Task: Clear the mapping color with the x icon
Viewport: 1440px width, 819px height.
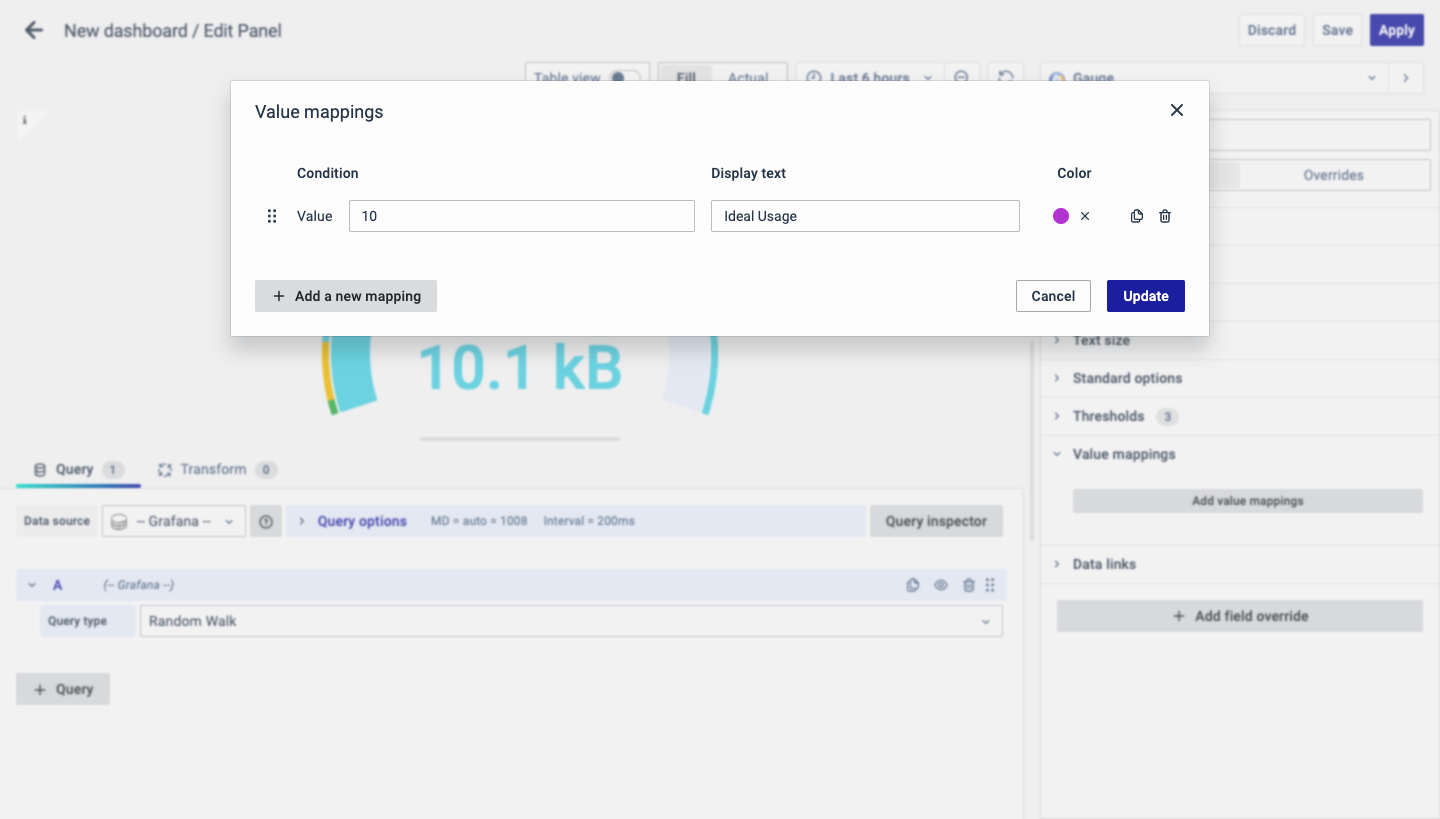Action: tap(1085, 216)
